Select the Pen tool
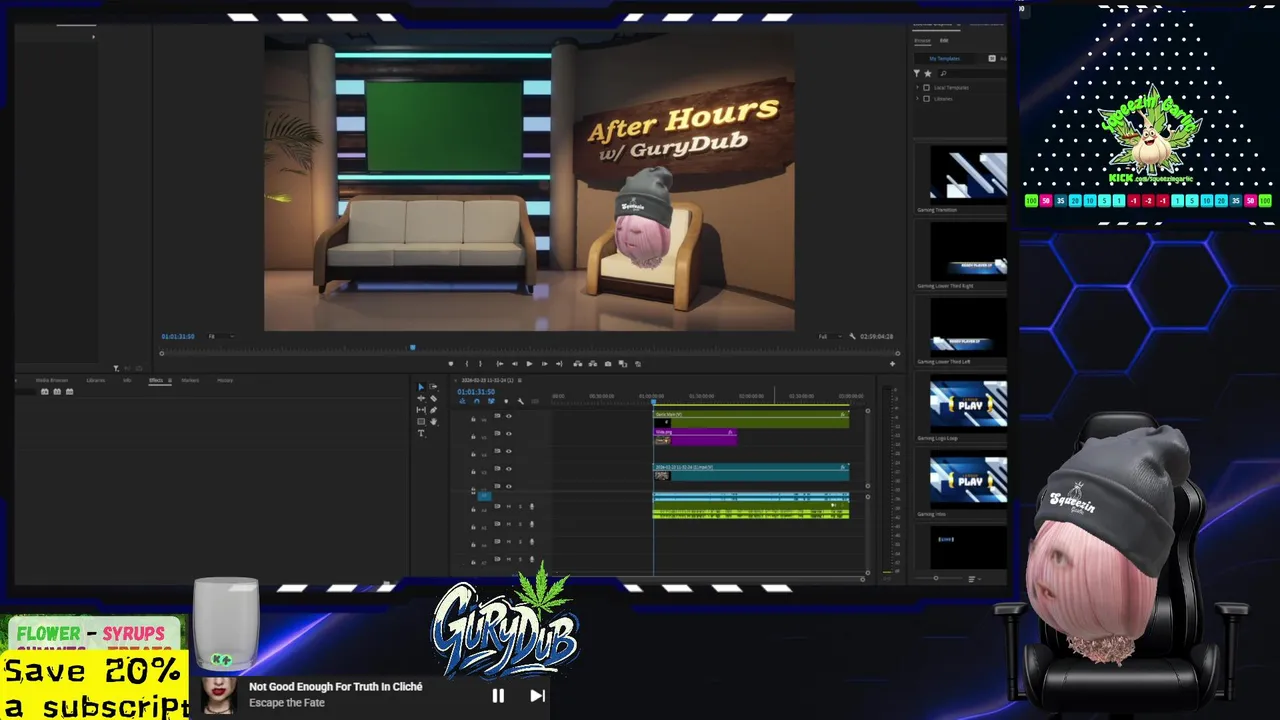This screenshot has width=1280, height=720. tap(433, 410)
